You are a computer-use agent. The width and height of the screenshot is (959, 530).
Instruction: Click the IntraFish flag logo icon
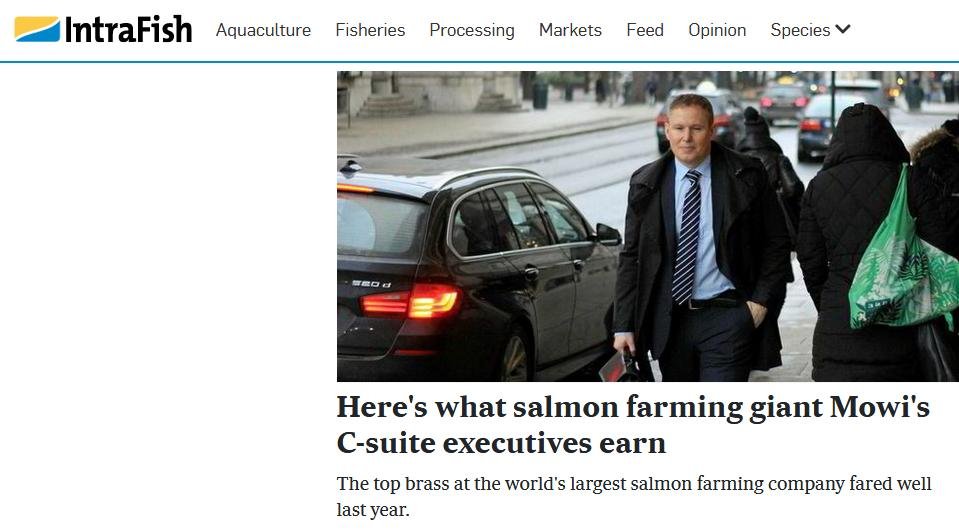point(37,29)
